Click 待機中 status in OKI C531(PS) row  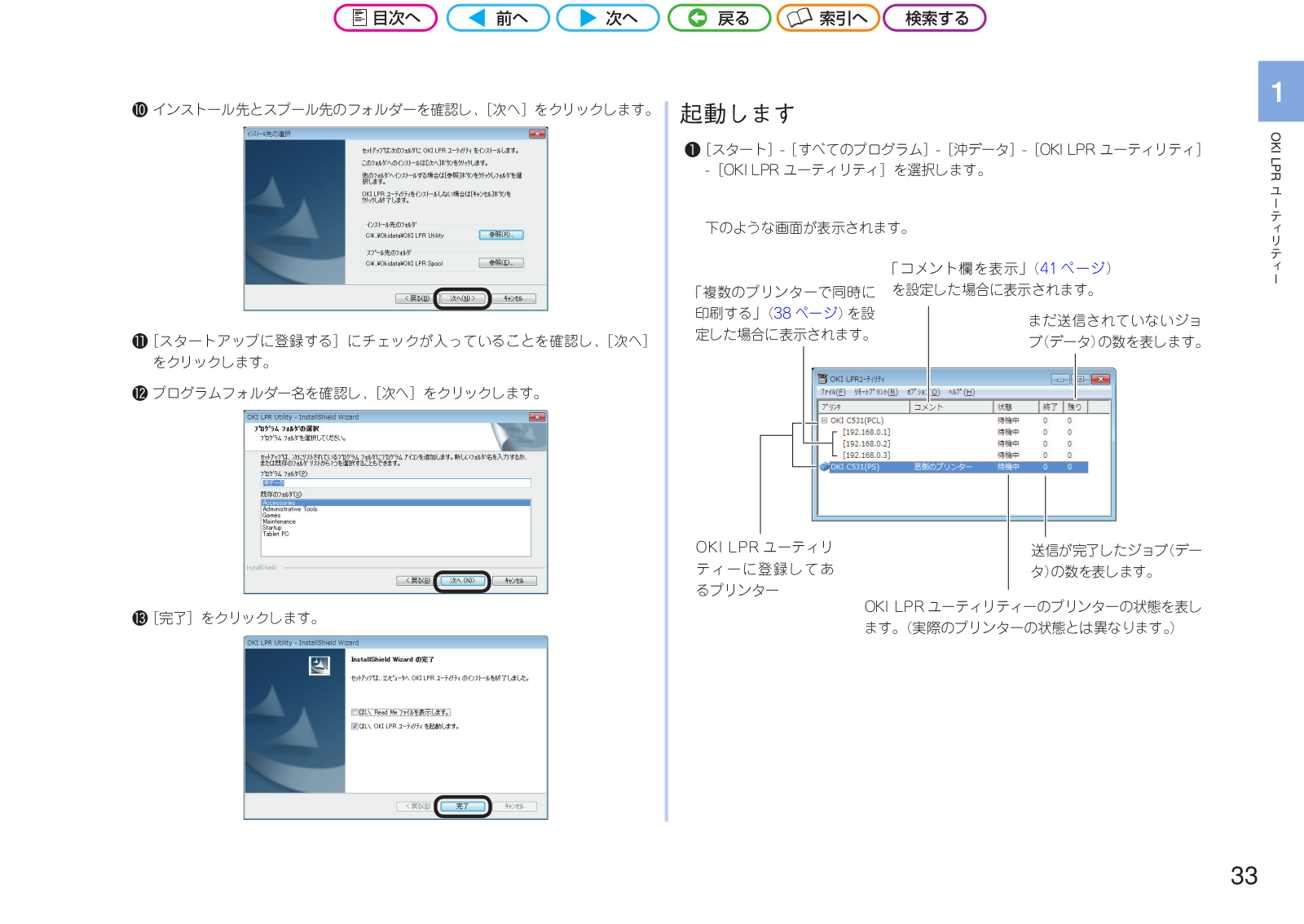coord(1008,467)
